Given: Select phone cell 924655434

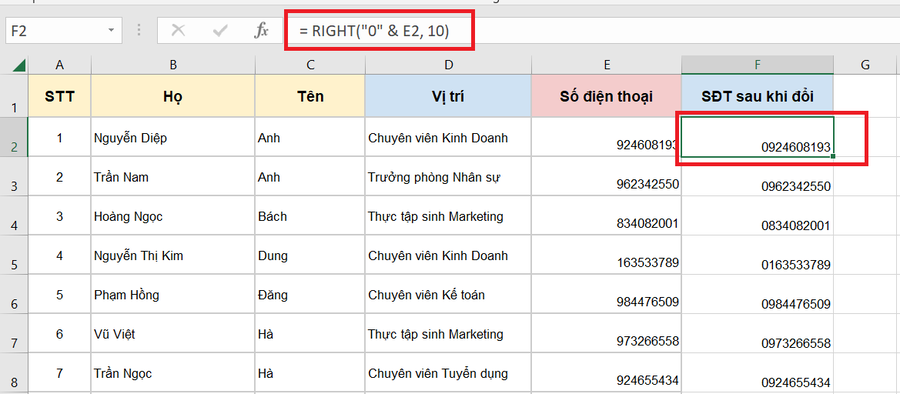Looking at the screenshot, I should point(607,373).
